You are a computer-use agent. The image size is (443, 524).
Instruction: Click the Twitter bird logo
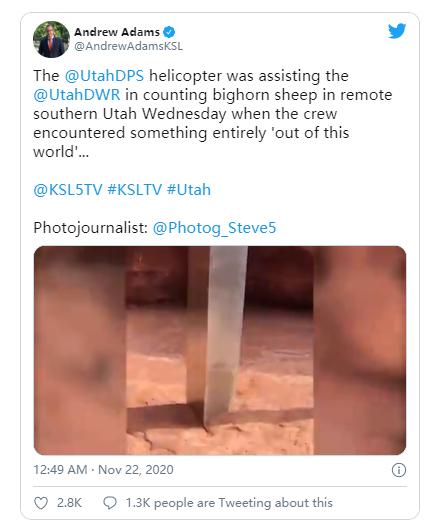pyautogui.click(x=397, y=31)
